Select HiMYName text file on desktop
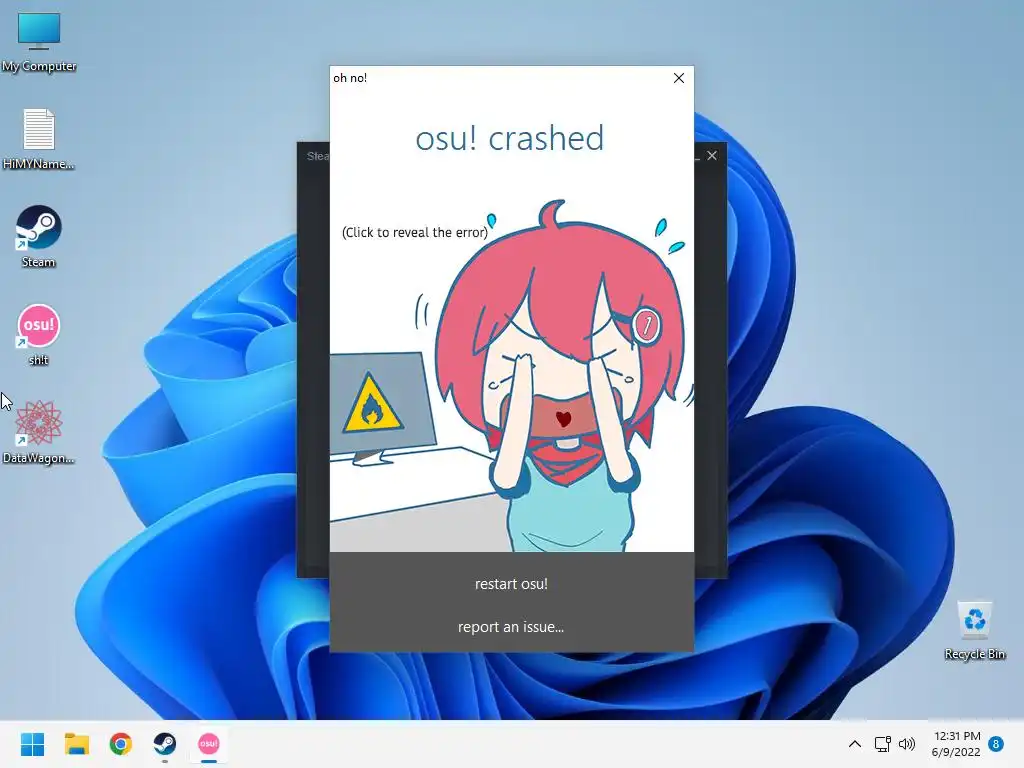 click(x=39, y=140)
